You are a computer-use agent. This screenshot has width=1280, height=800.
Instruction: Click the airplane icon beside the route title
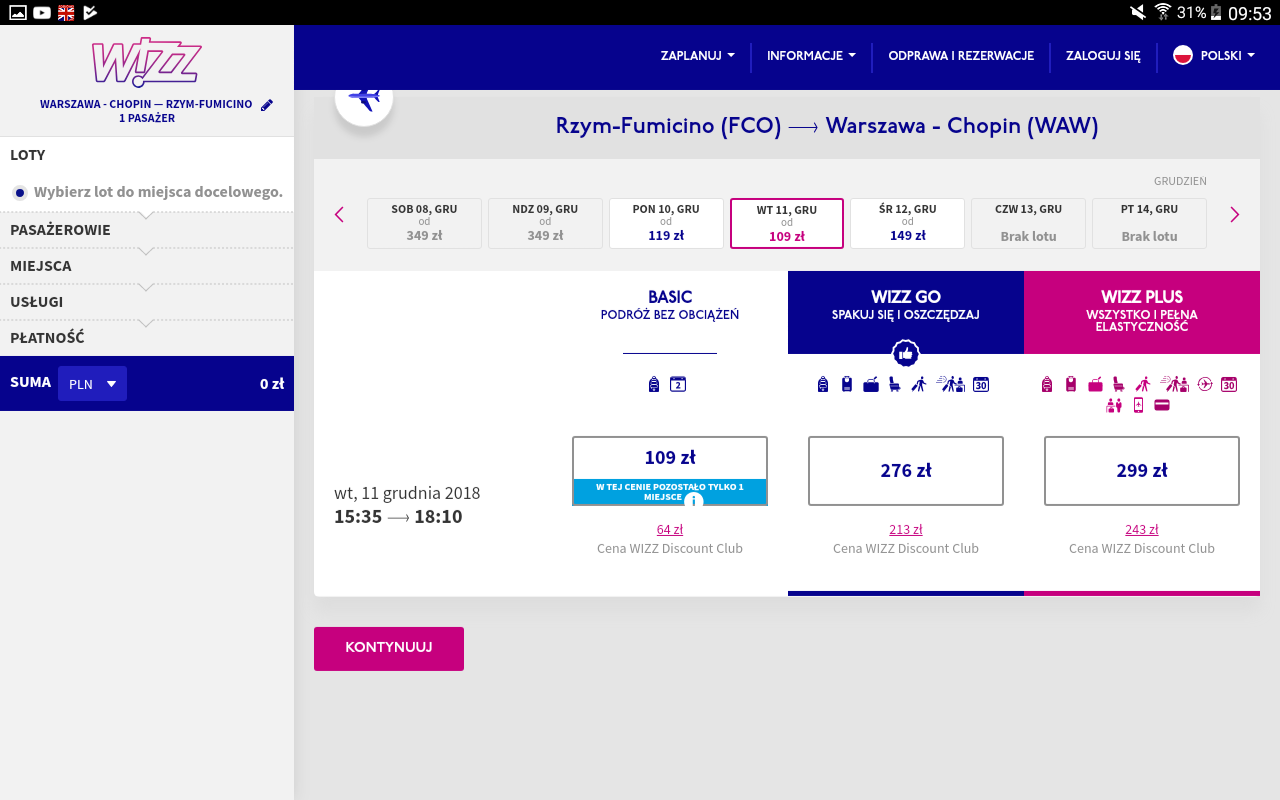tap(364, 99)
